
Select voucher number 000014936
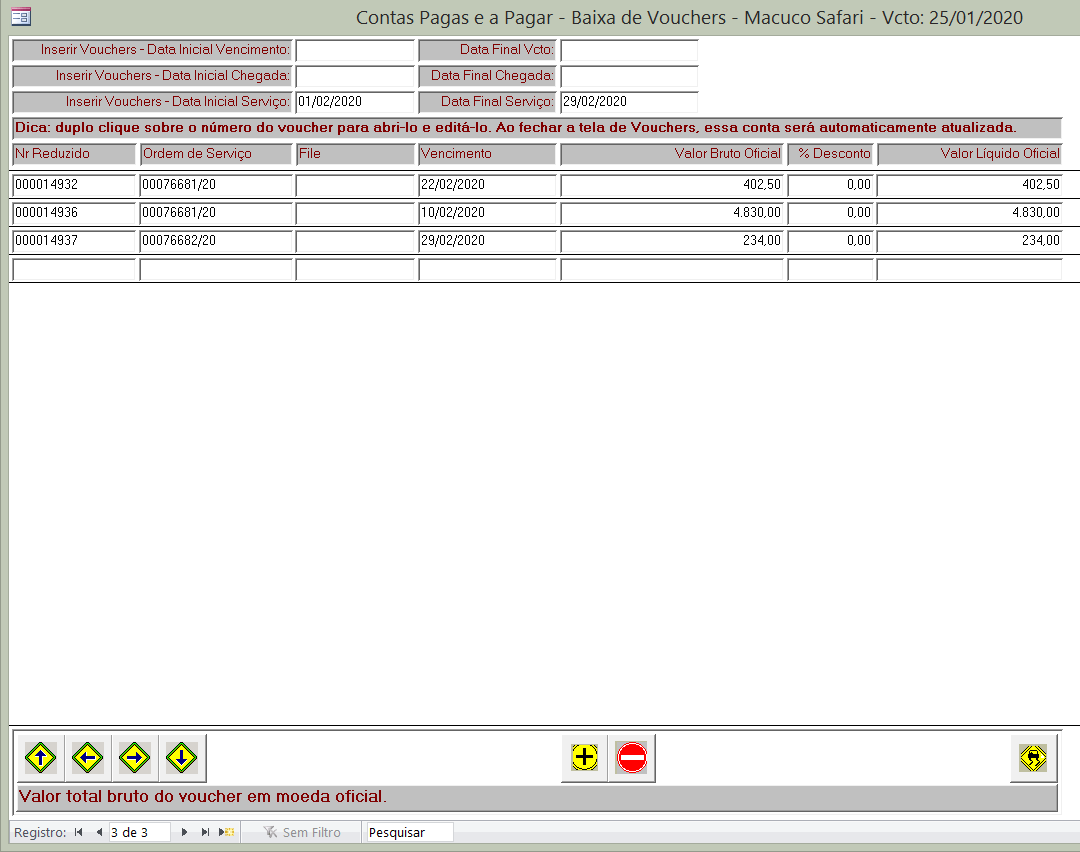[x=73, y=213]
